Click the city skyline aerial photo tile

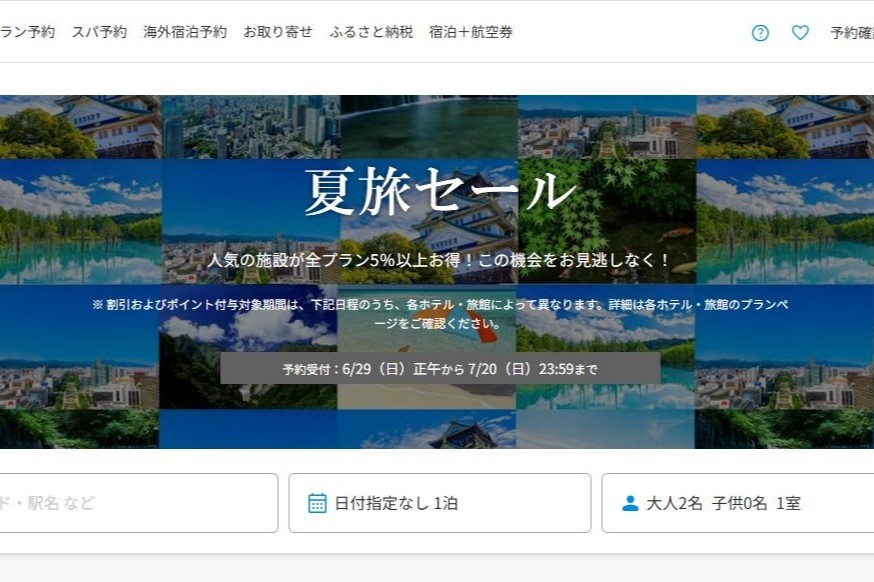251,127
